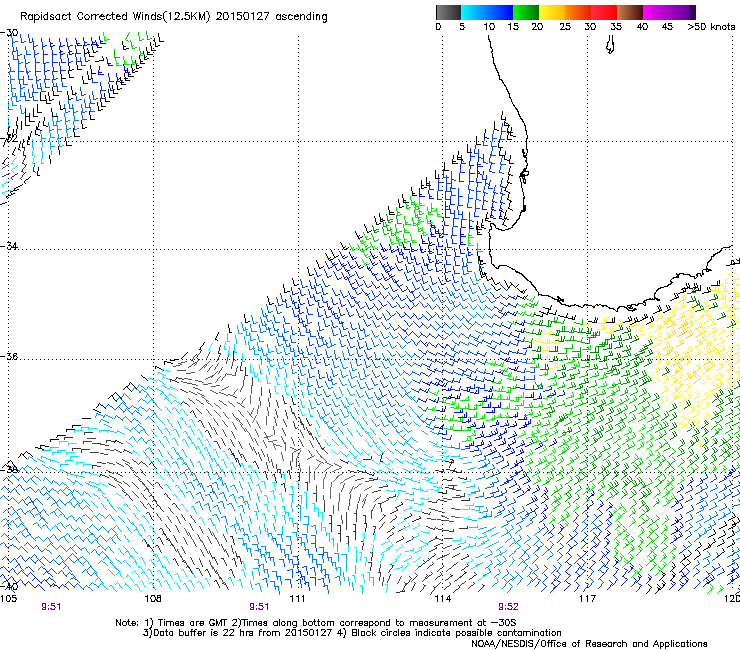Click the '45' legend scale label
The height and width of the screenshot is (650, 740).
667,27
